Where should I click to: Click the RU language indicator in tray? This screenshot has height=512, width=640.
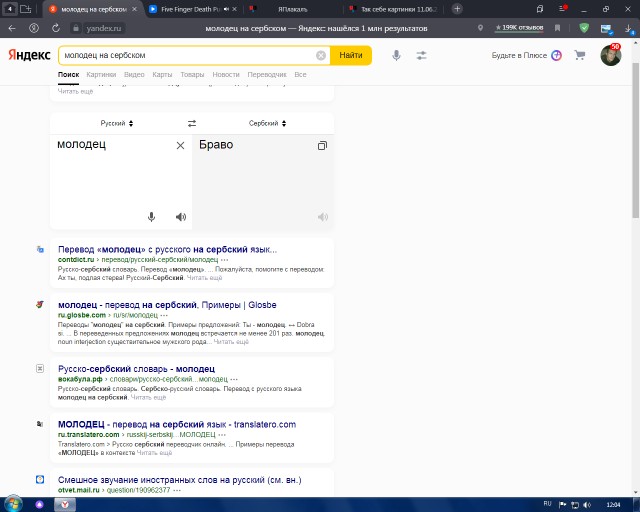click(x=547, y=504)
